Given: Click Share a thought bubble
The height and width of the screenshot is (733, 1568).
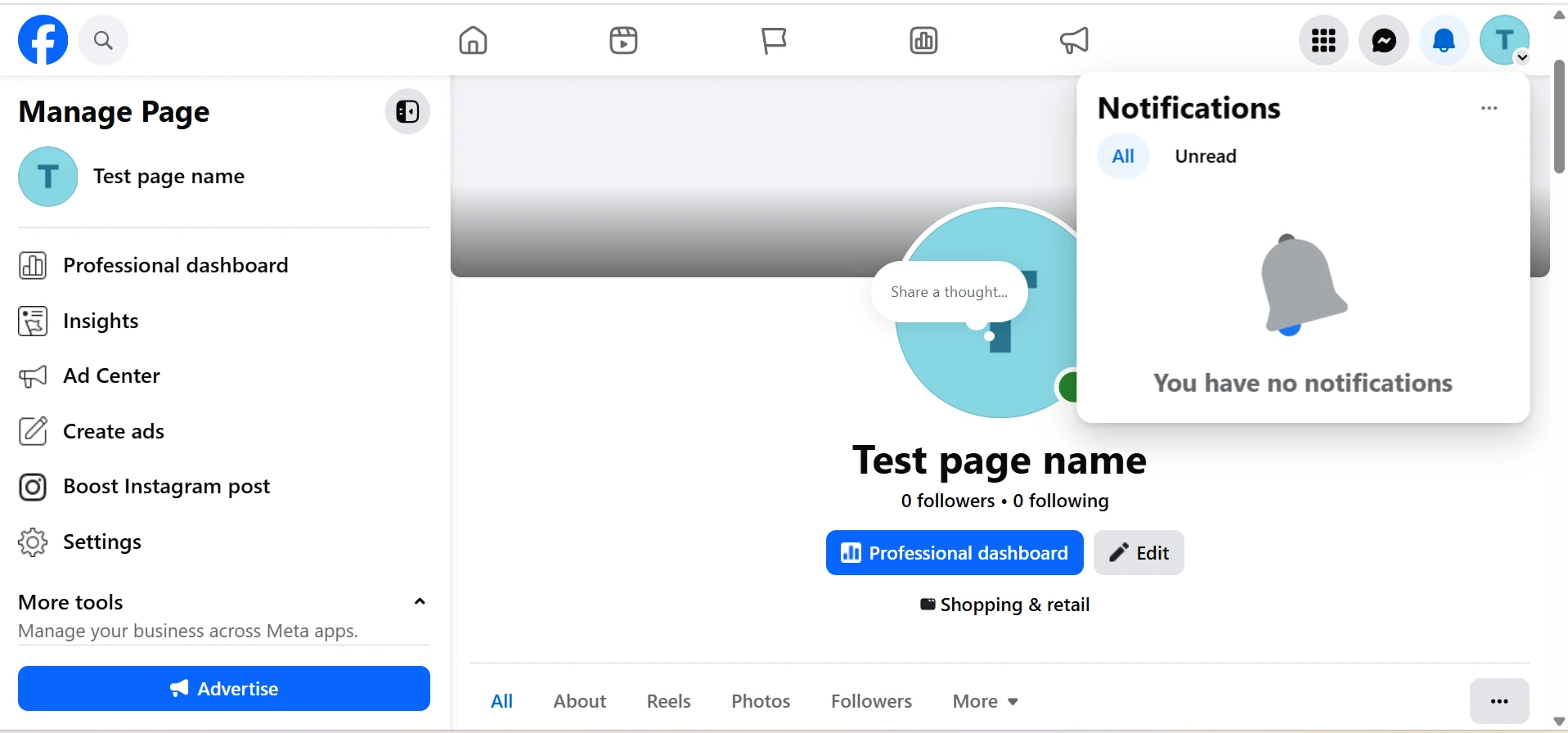Looking at the screenshot, I should pyautogui.click(x=949, y=292).
